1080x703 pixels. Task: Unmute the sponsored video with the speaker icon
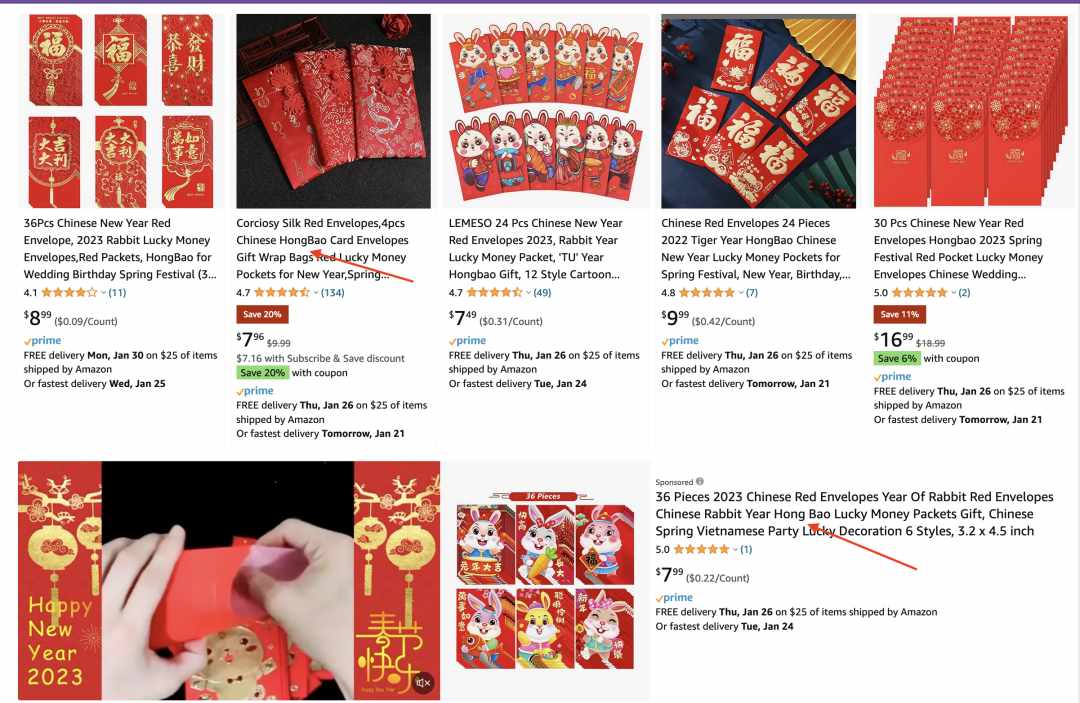[x=423, y=682]
